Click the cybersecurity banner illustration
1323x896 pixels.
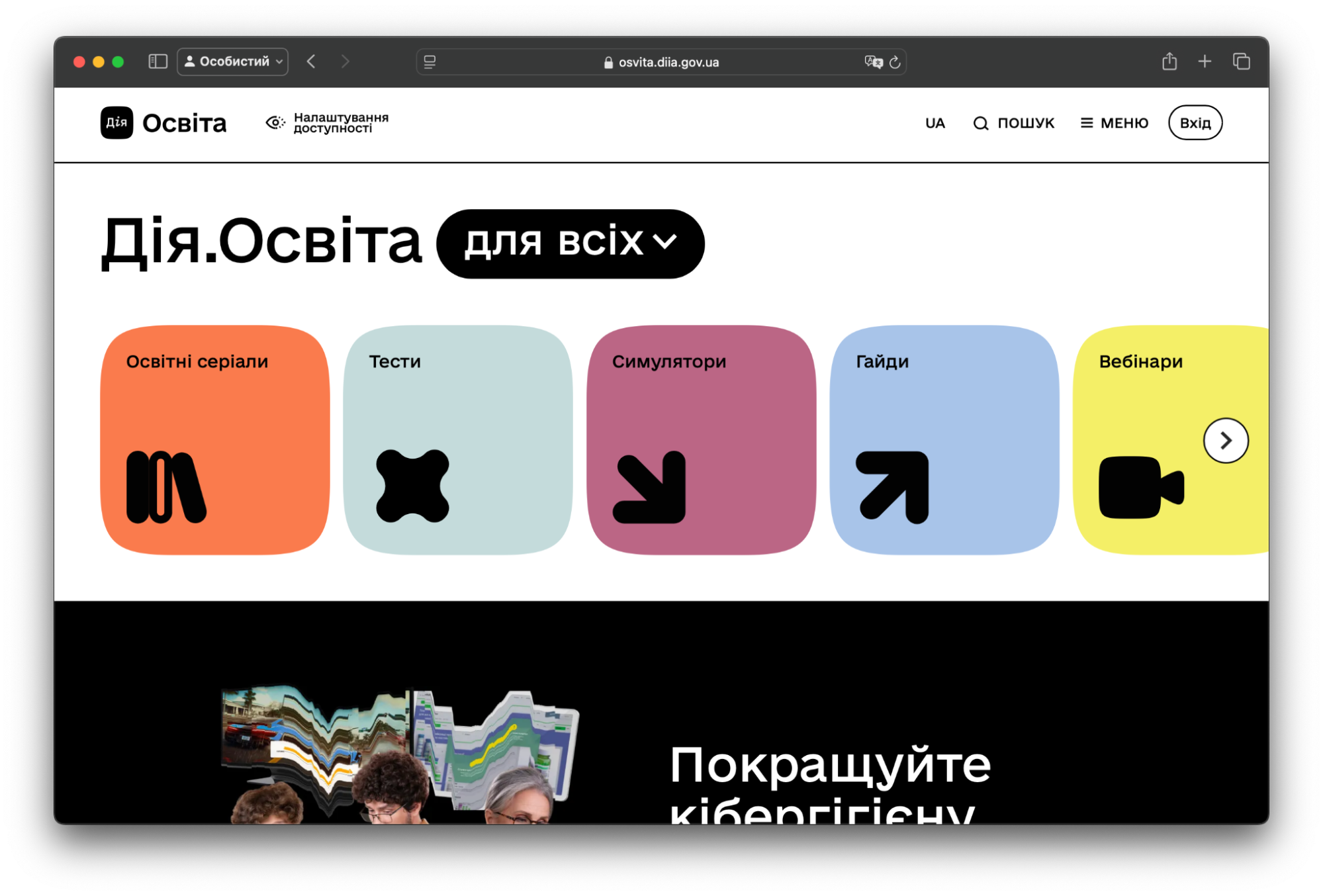400,754
